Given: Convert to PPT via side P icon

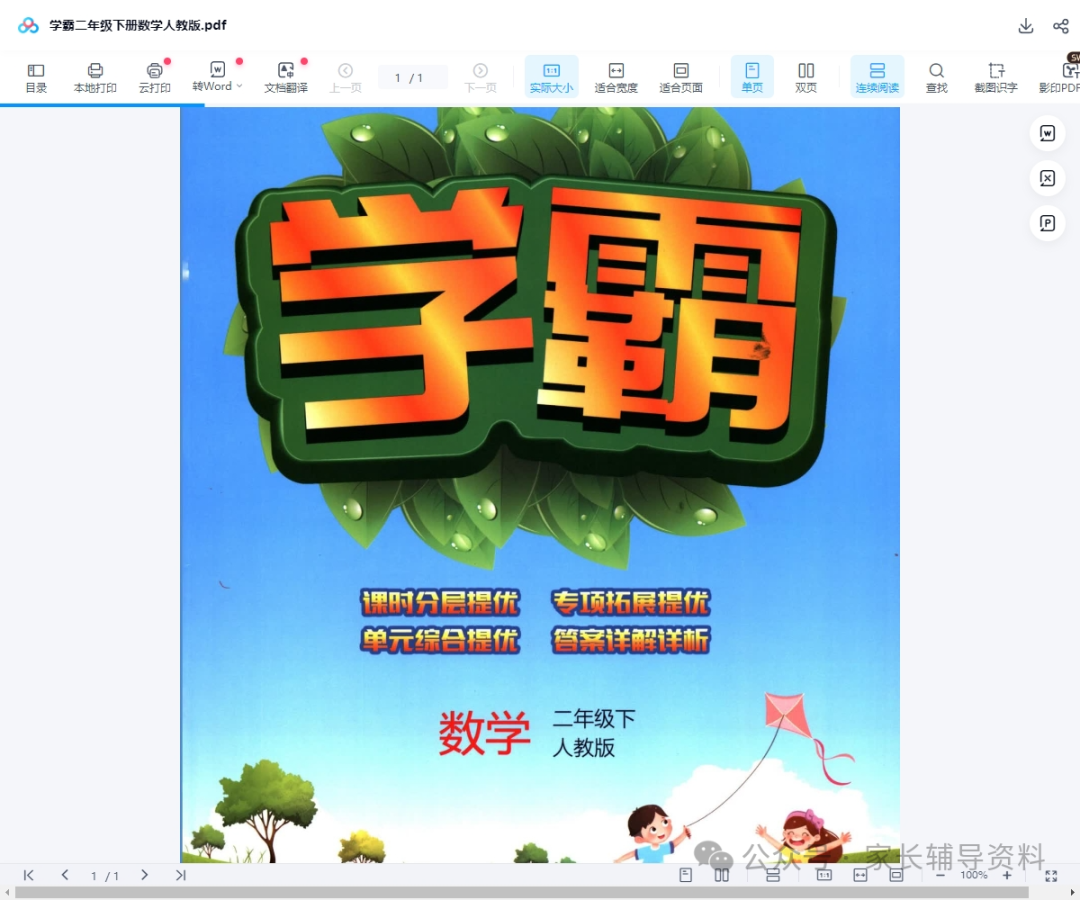Looking at the screenshot, I should click(x=1047, y=223).
